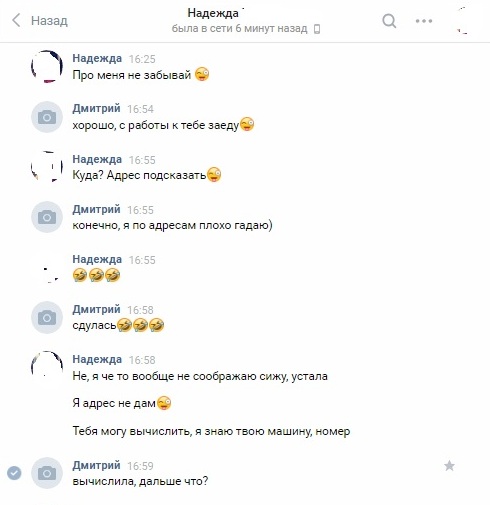Open the three-dots more actions menu
Screen dimensions: 490x505
point(424,21)
